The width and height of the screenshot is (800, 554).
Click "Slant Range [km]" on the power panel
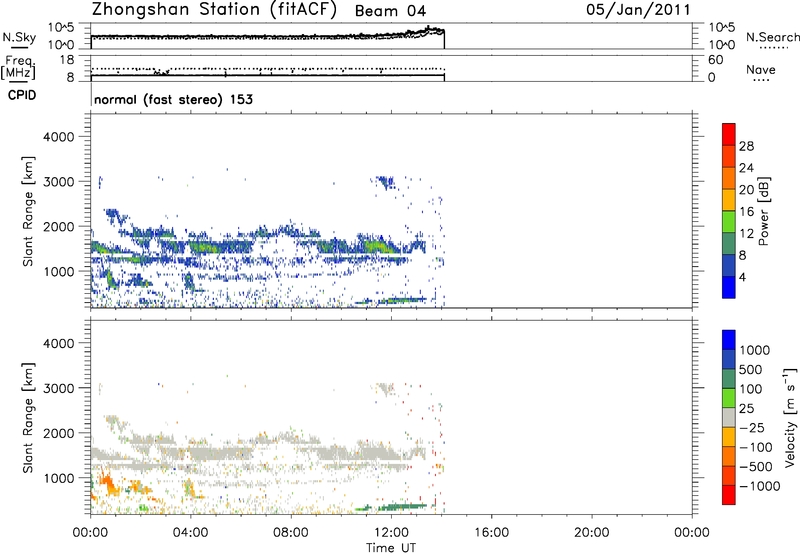pyautogui.click(x=28, y=211)
